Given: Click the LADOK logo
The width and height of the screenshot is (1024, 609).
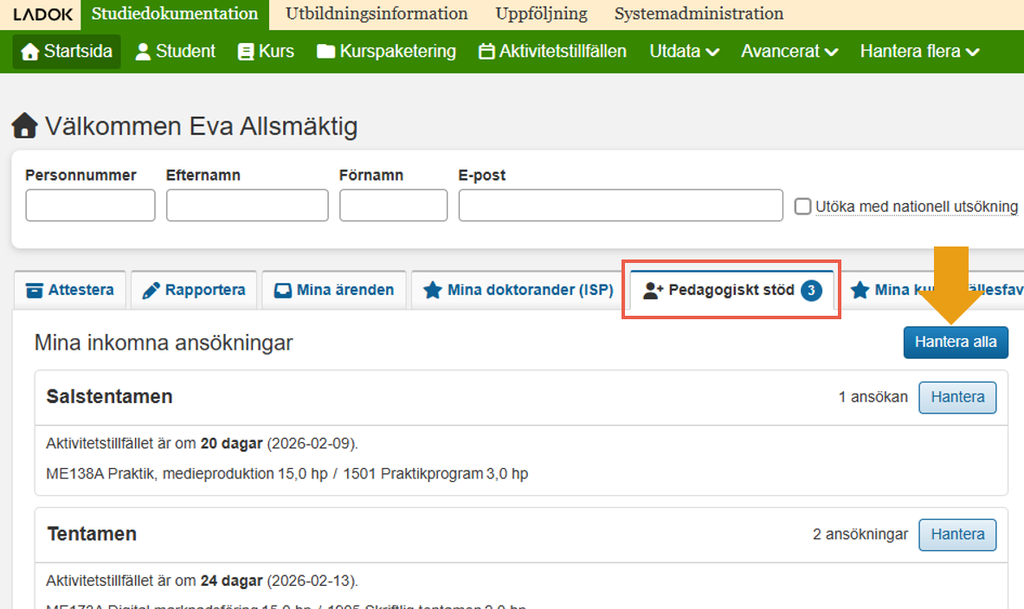Looking at the screenshot, I should point(42,14).
